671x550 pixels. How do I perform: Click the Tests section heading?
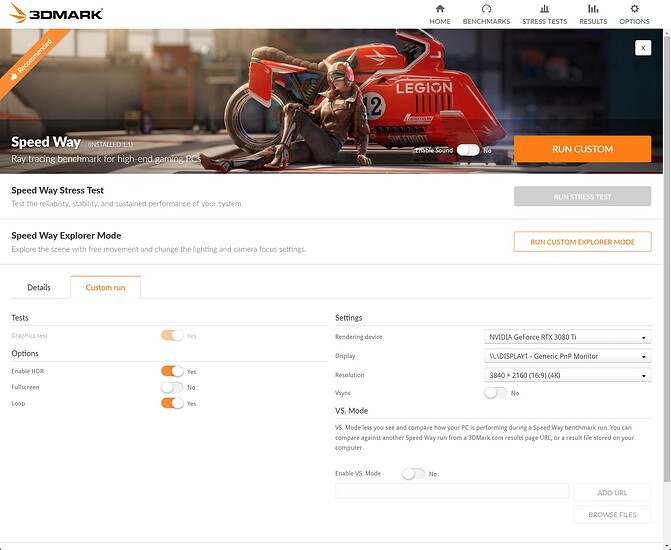20,318
